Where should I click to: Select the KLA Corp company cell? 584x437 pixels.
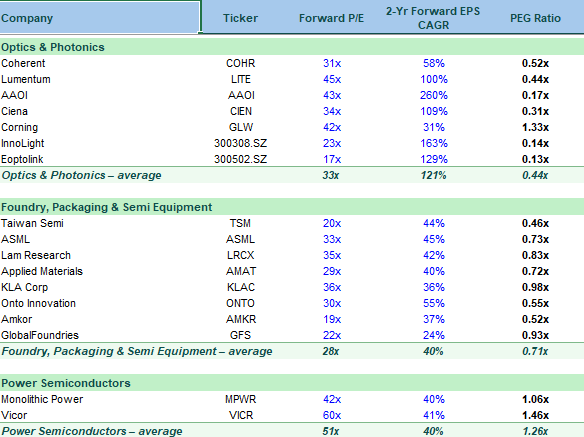point(25,287)
